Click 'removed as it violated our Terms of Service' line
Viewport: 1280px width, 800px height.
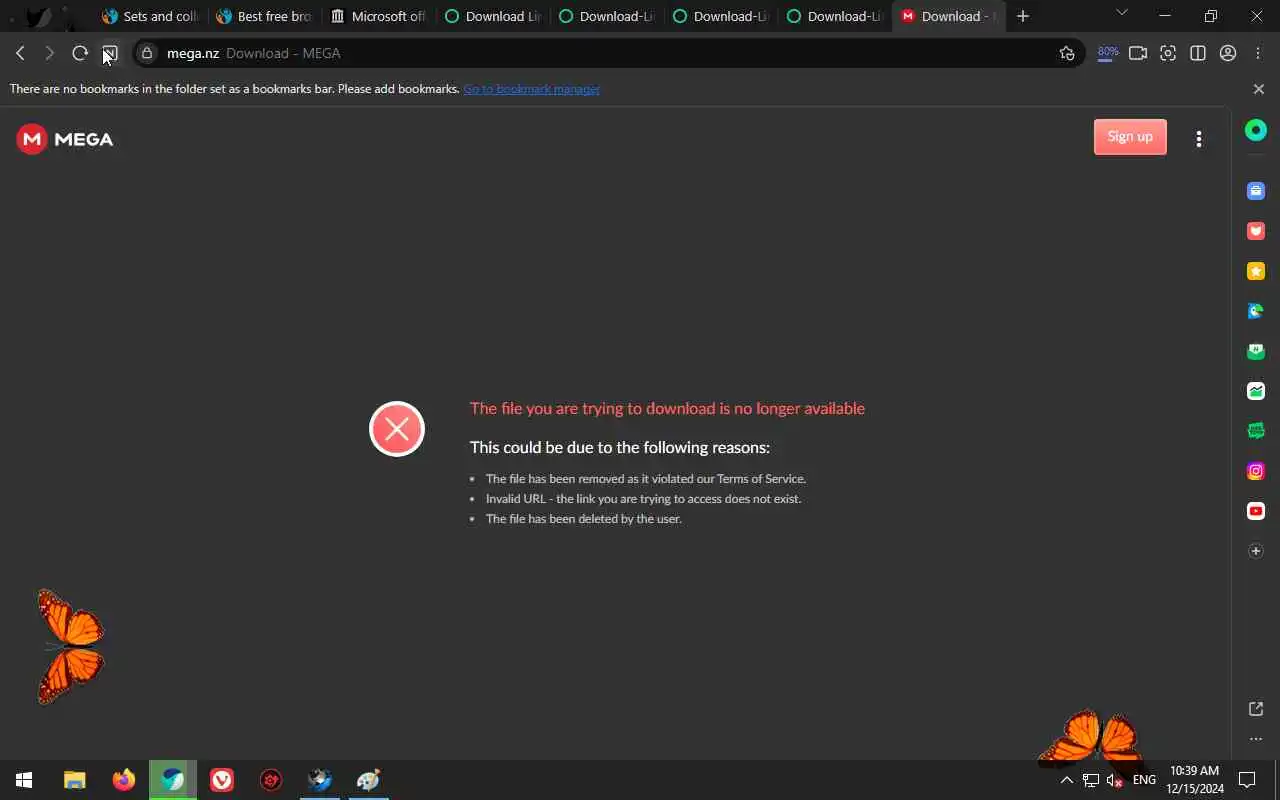click(646, 479)
